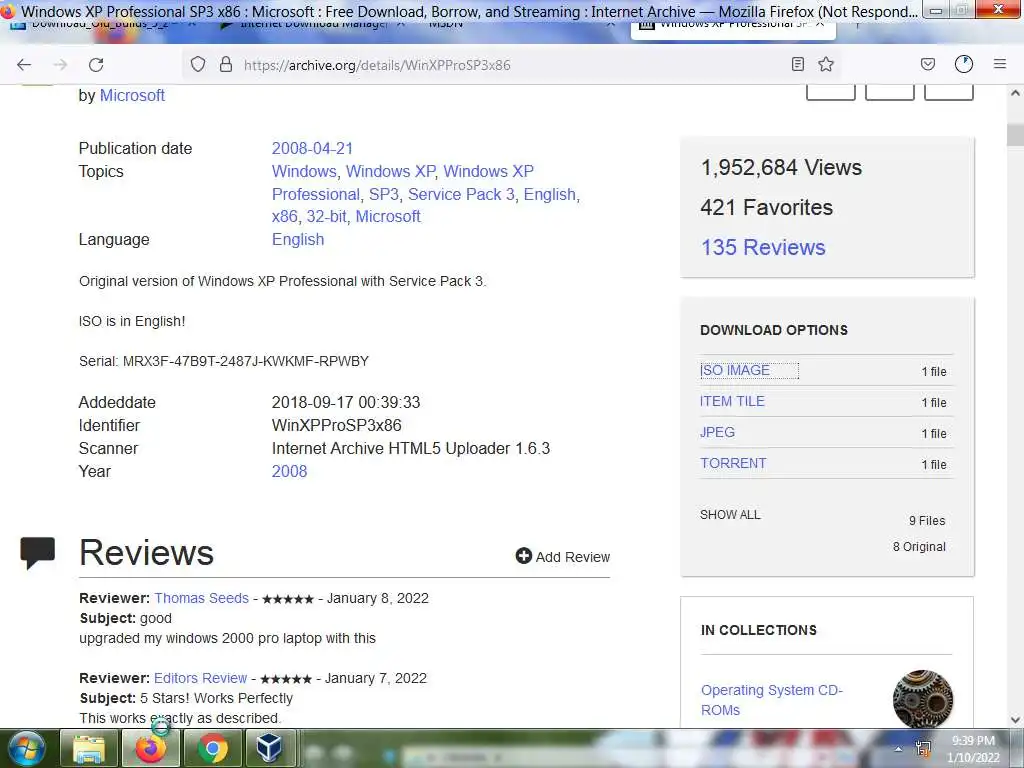
Task: Close the active Windows XP Professional tab
Action: pos(820,25)
